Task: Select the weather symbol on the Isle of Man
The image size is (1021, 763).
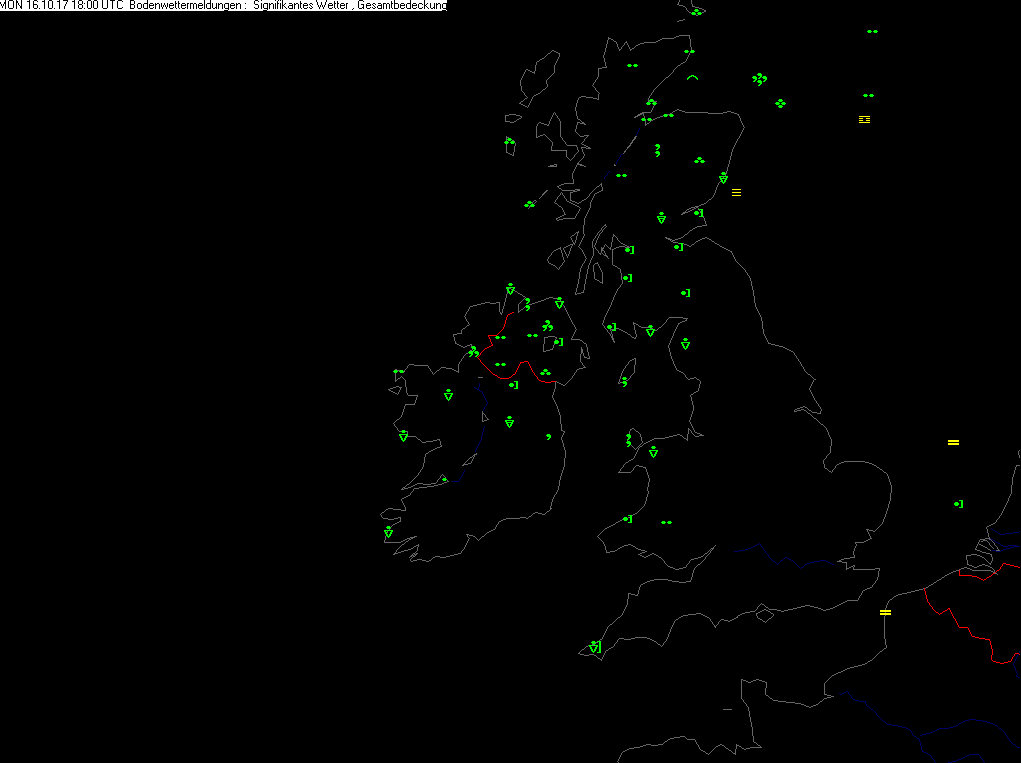Action: pyautogui.click(x=624, y=382)
